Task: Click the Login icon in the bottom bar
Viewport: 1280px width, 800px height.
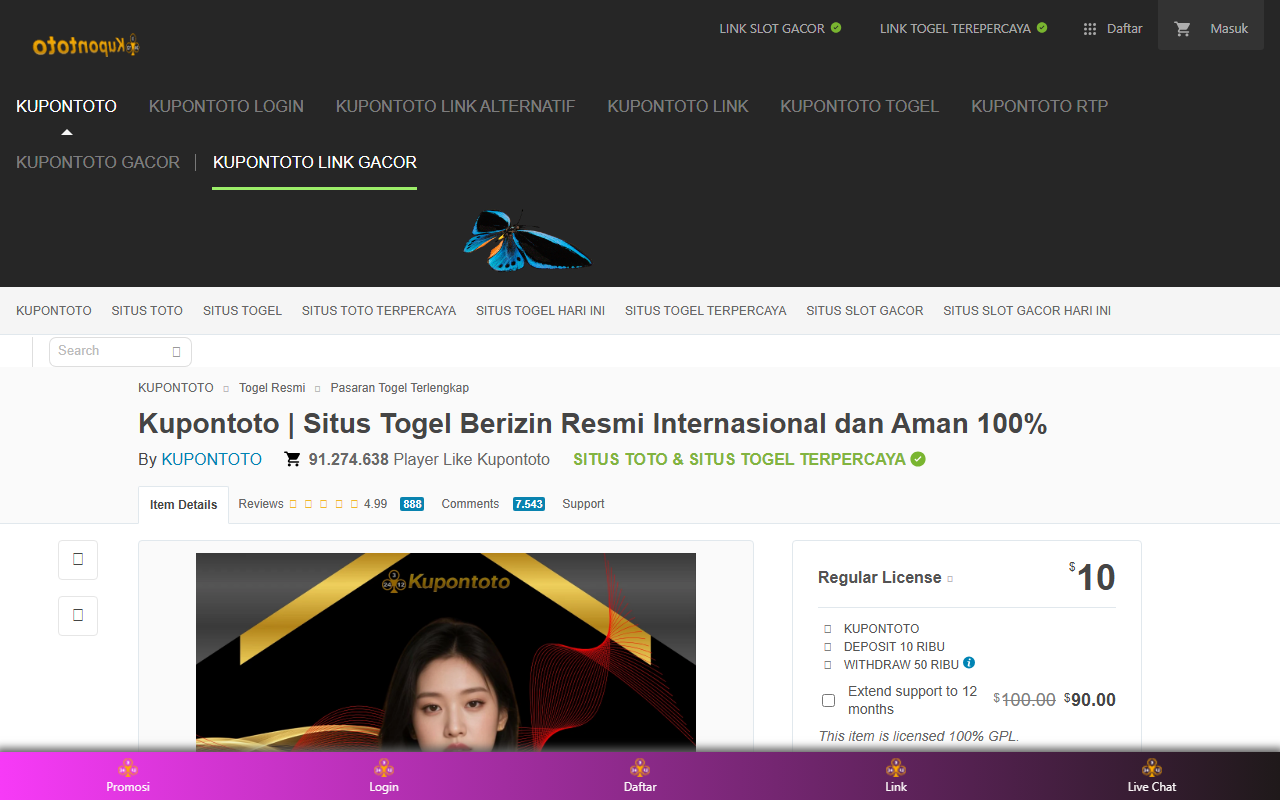Action: coord(384,767)
